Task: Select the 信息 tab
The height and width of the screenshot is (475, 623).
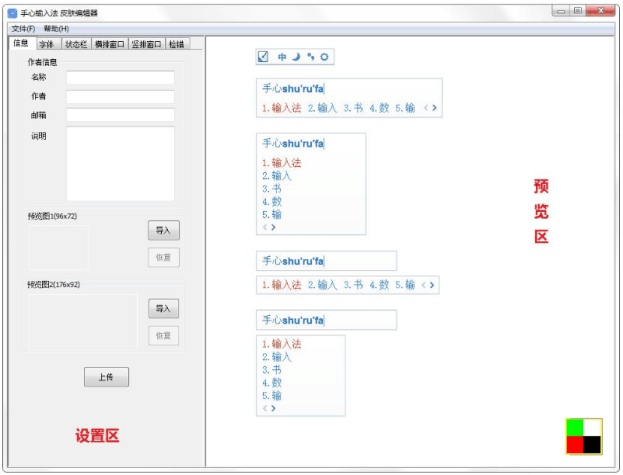Action: coord(21,43)
